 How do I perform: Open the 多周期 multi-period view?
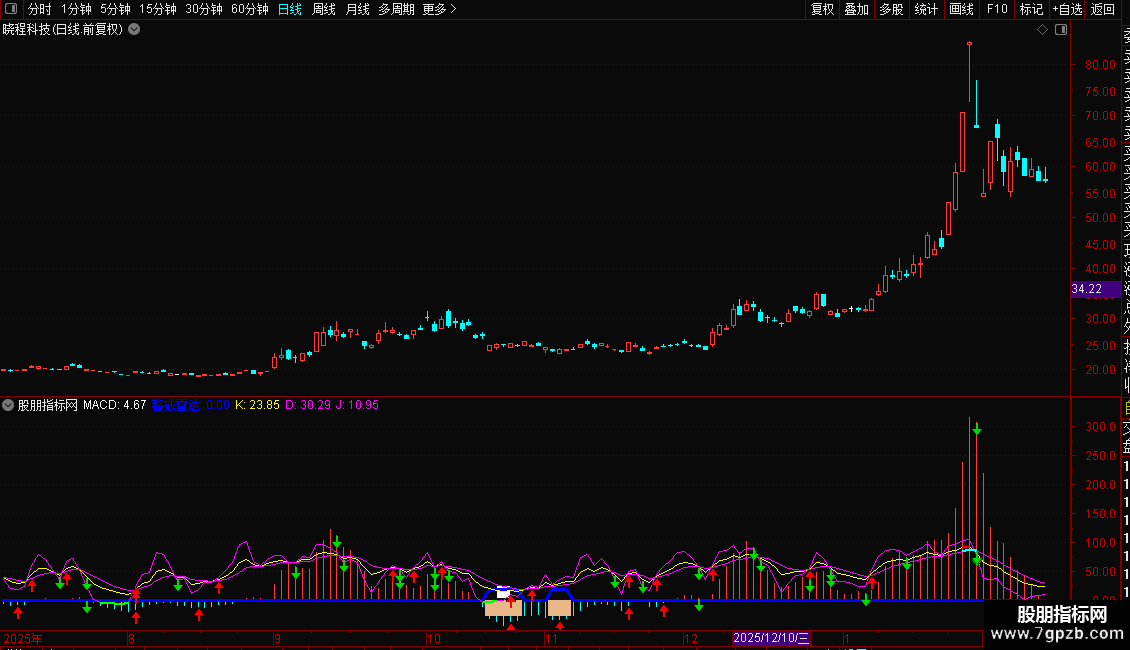(396, 9)
